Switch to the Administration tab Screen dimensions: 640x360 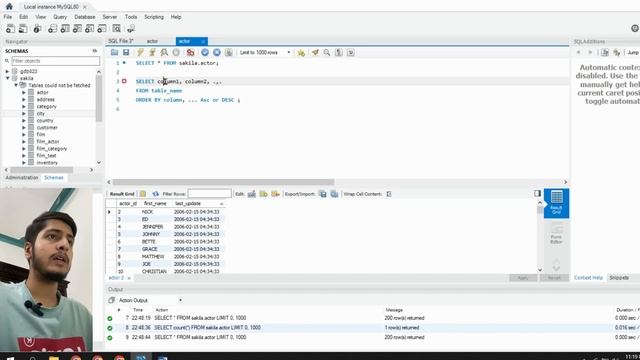[22, 178]
